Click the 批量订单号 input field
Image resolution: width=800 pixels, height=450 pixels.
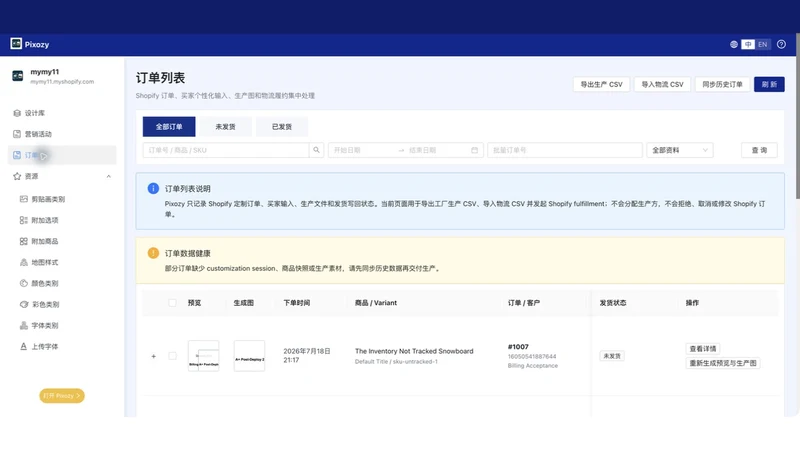click(x=565, y=150)
